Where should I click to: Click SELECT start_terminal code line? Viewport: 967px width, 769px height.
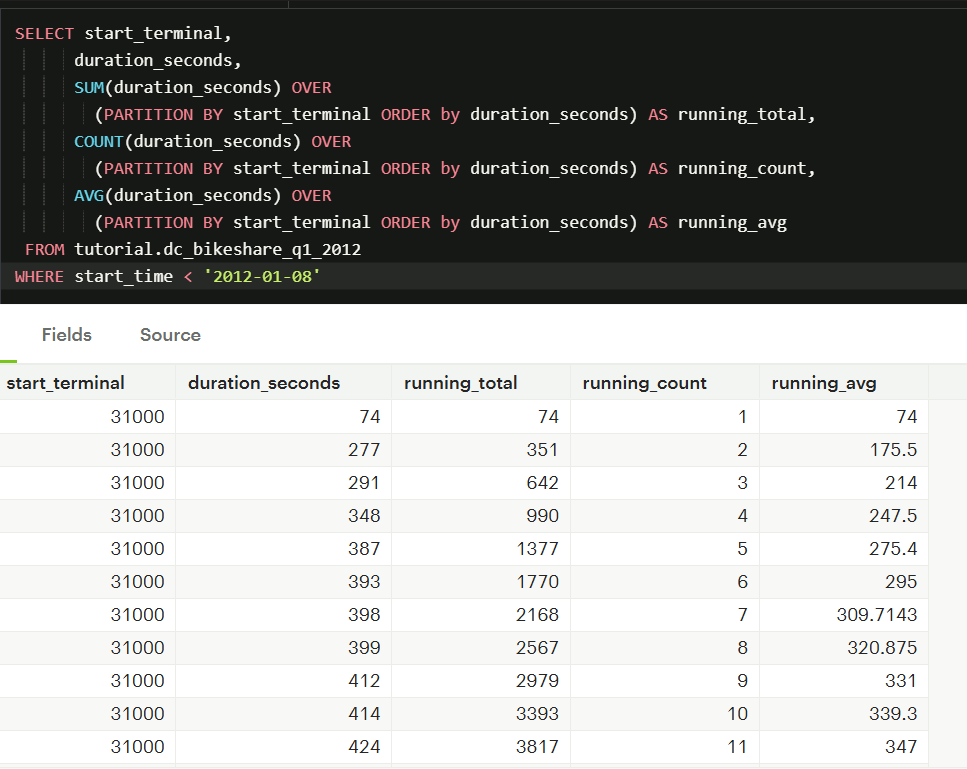[123, 33]
